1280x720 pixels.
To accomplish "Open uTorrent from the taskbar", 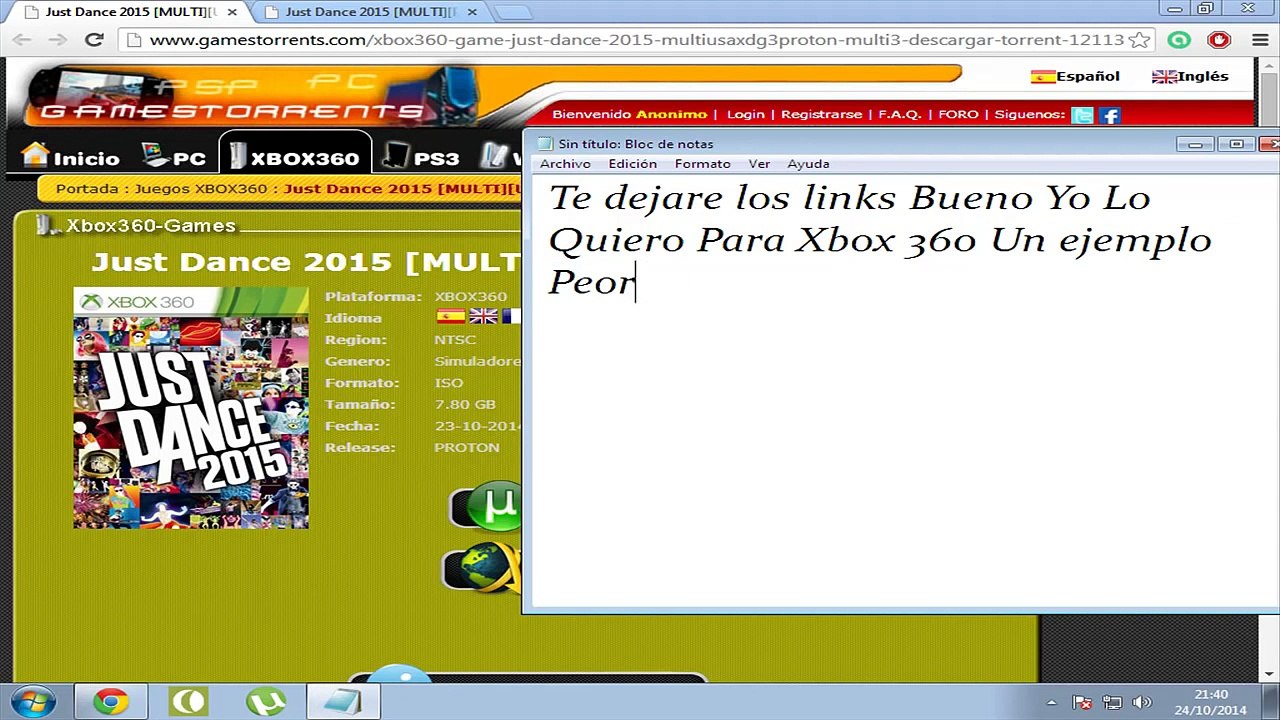I will tap(265, 701).
